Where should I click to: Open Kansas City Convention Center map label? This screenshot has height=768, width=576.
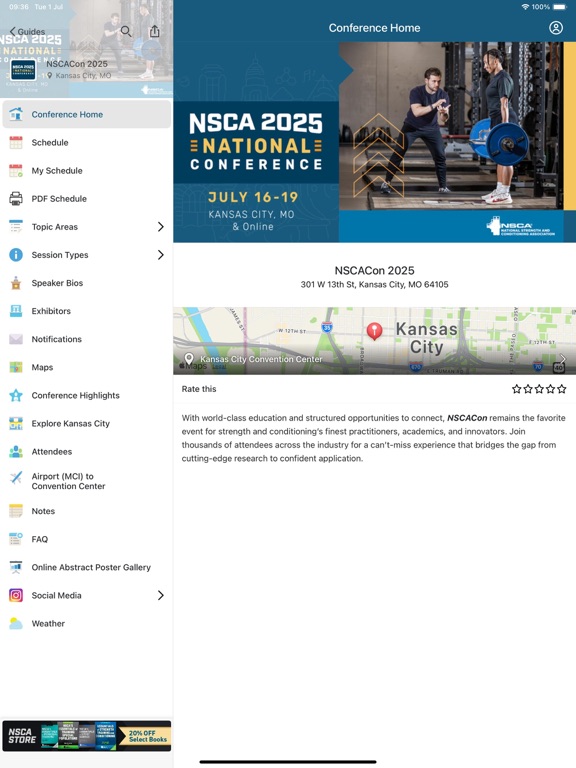click(261, 359)
